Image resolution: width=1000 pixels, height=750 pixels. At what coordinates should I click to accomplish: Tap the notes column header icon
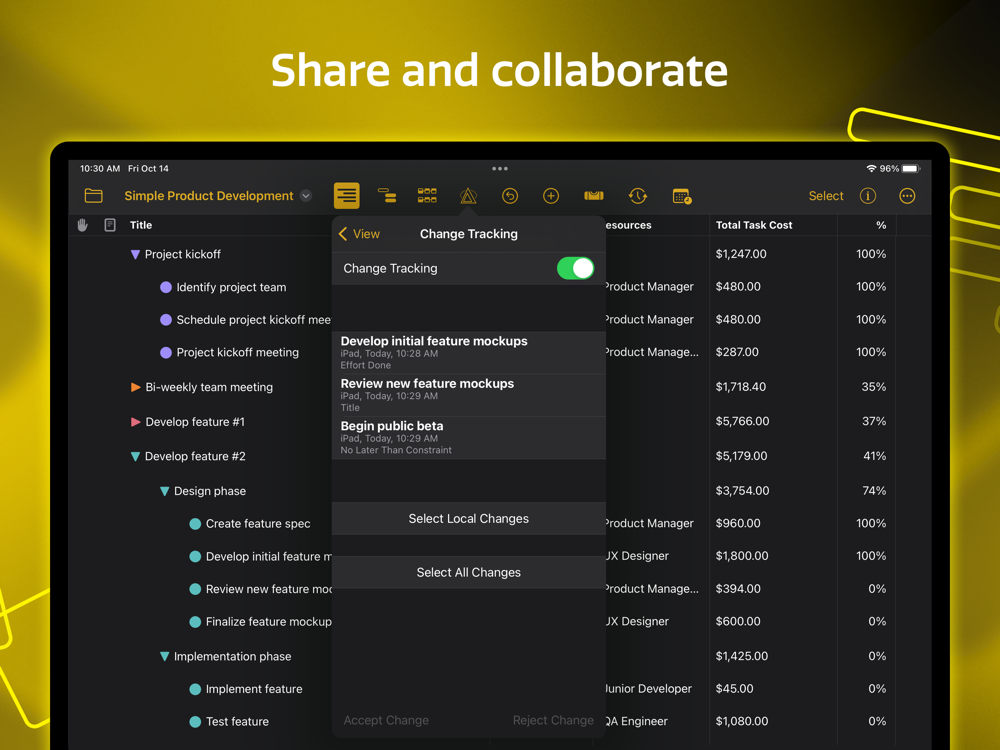[110, 224]
